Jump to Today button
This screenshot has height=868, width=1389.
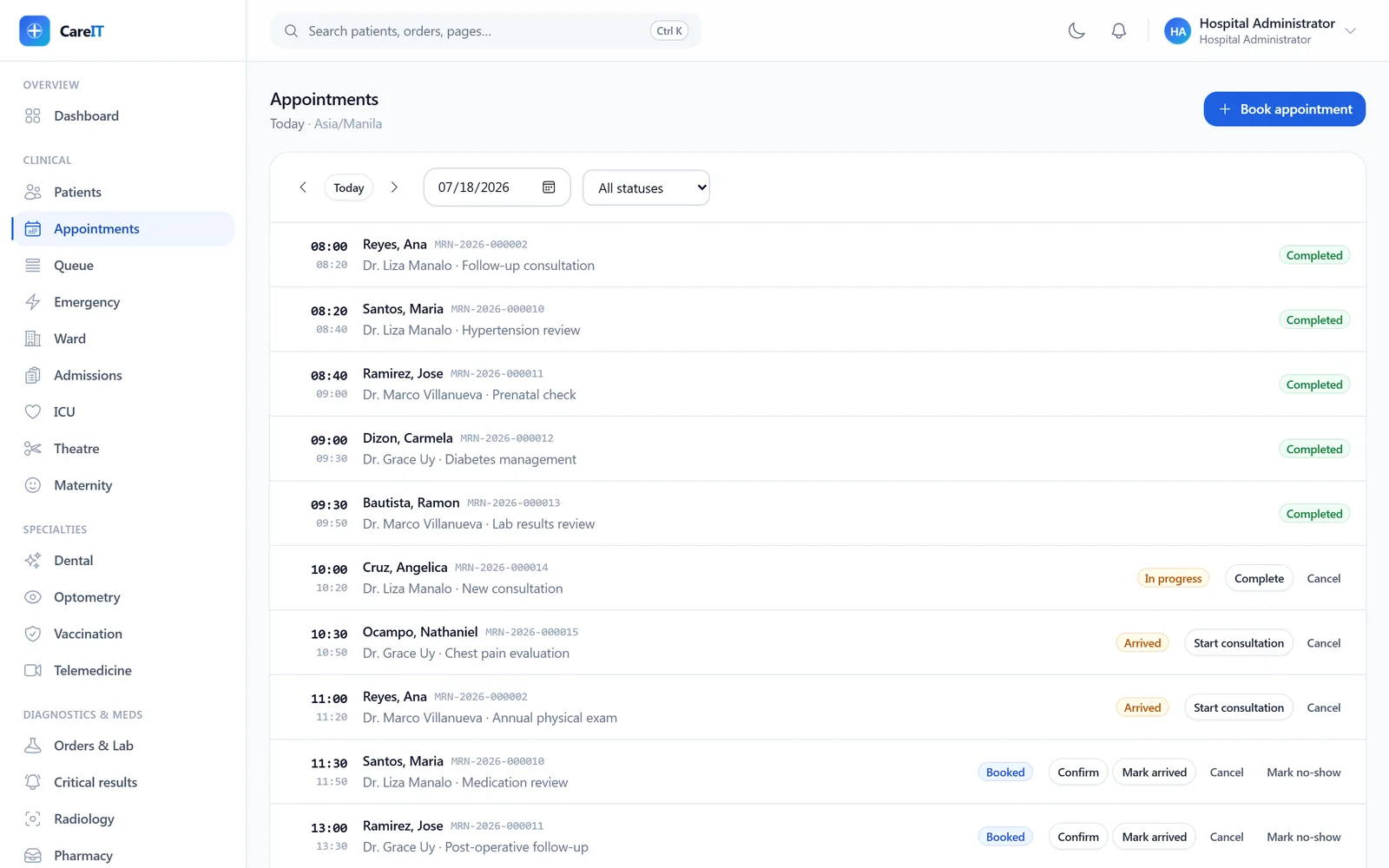[349, 187]
